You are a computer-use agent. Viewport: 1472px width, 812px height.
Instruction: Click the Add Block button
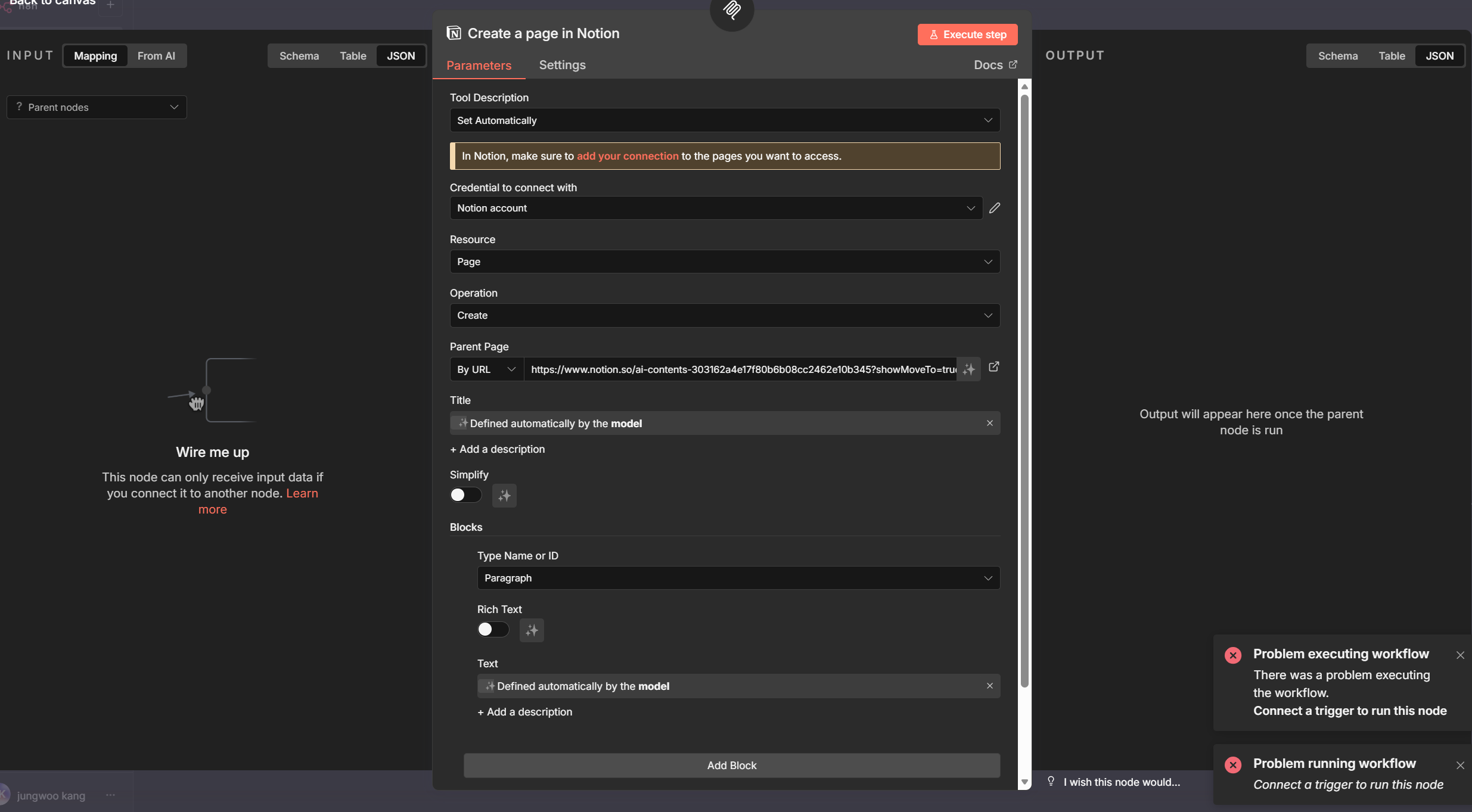pyautogui.click(x=731, y=766)
